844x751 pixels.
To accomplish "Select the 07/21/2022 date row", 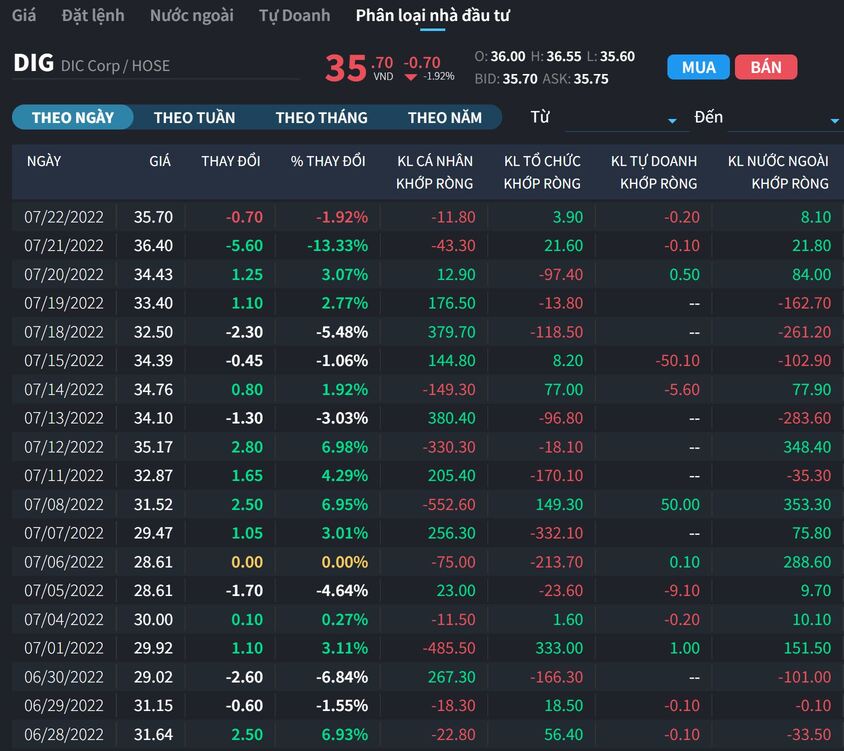I will pos(63,245).
